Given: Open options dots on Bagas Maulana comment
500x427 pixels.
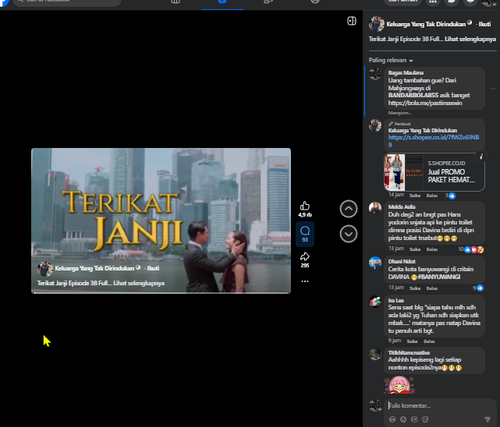Looking at the screenshot, I should pos(493,89).
